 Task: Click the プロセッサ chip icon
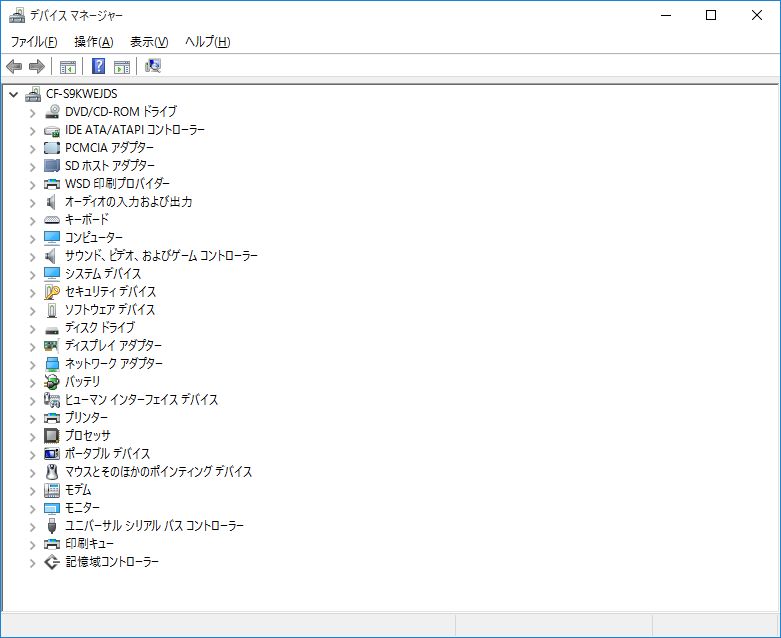click(53, 436)
